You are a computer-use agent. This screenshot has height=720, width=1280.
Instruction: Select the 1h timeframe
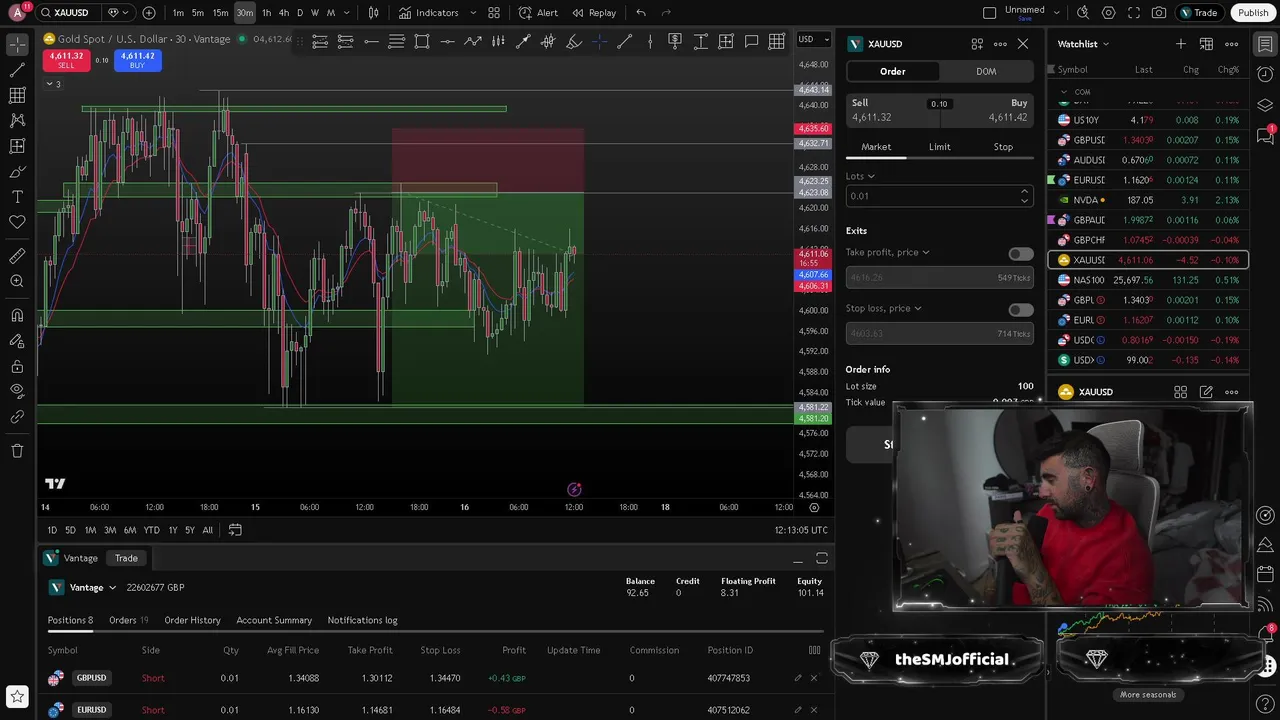click(x=266, y=13)
